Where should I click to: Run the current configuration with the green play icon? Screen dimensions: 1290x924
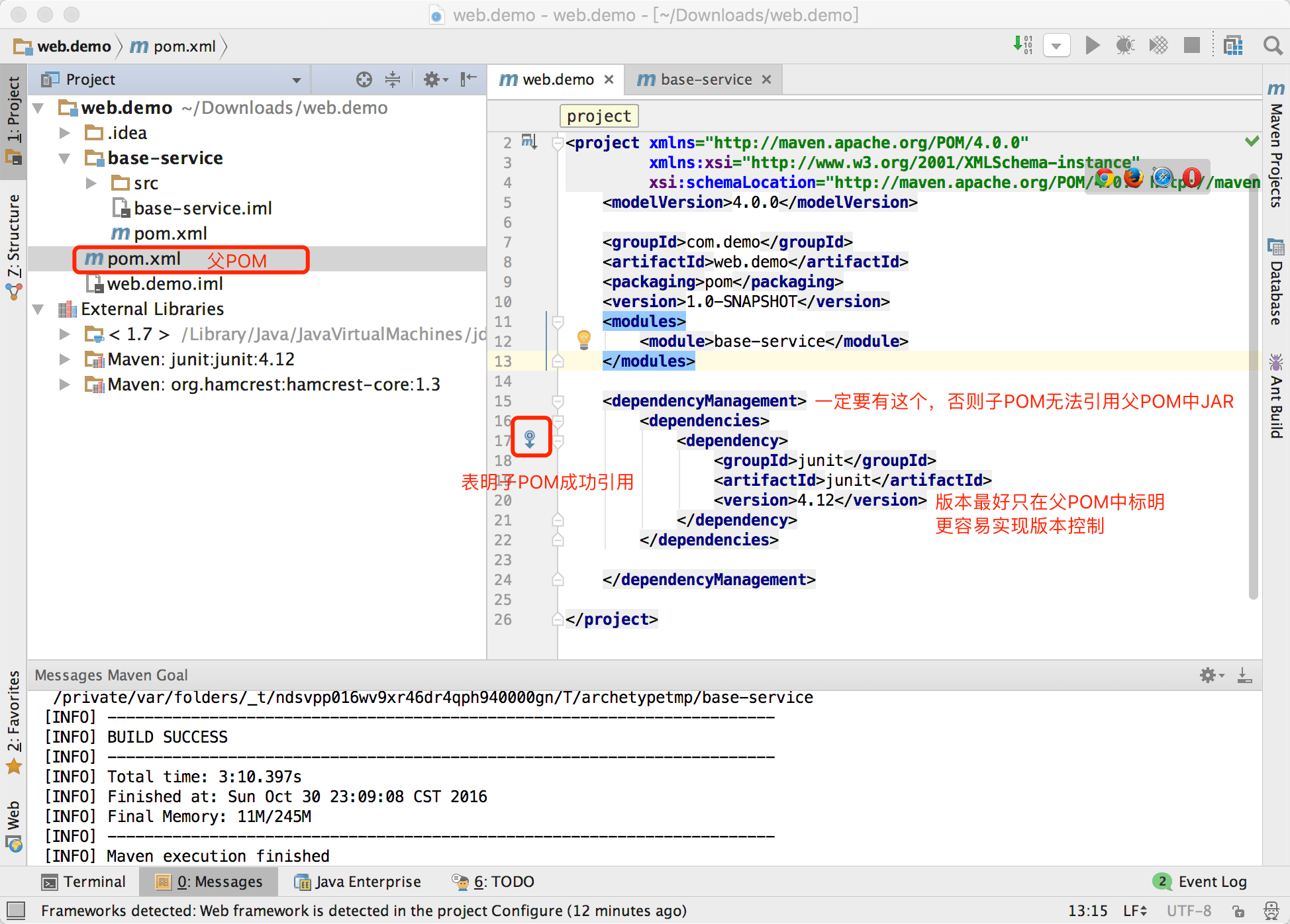(1093, 45)
